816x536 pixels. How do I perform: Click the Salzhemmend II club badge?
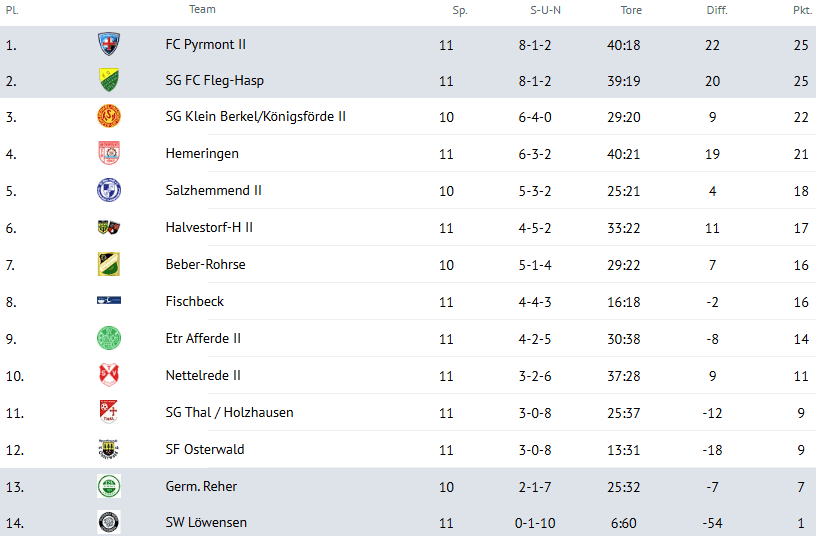[109, 190]
